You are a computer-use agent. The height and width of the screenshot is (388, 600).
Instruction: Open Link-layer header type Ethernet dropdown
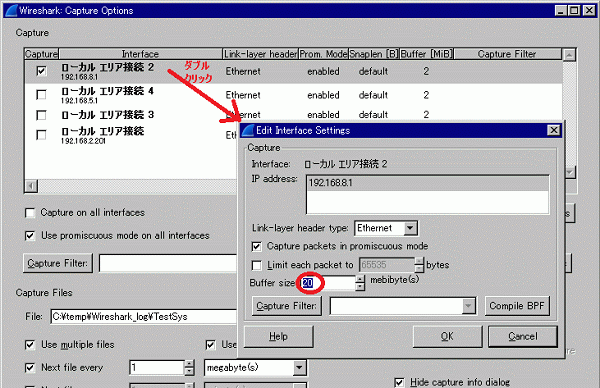coord(410,228)
